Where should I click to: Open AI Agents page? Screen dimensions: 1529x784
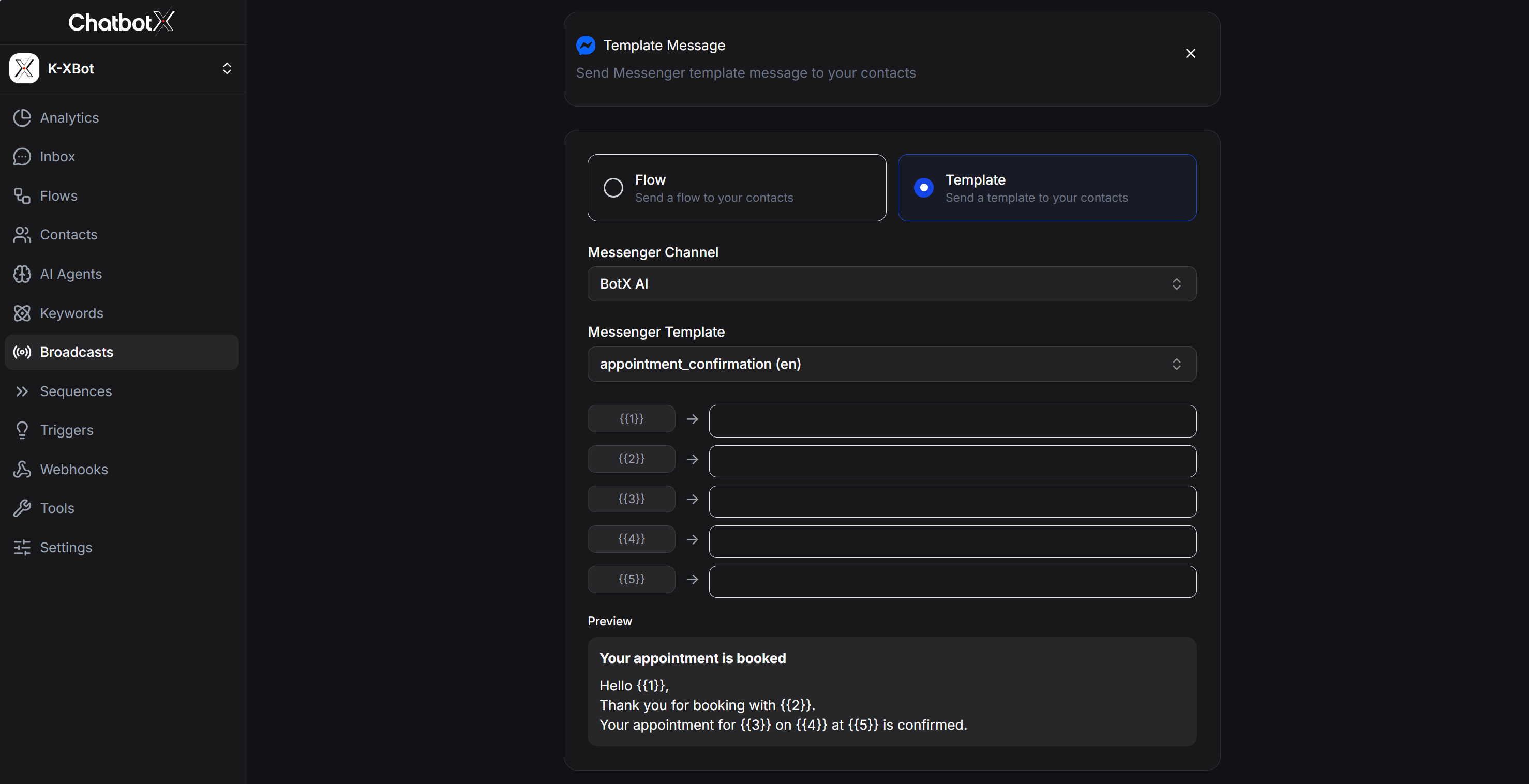tap(122, 274)
